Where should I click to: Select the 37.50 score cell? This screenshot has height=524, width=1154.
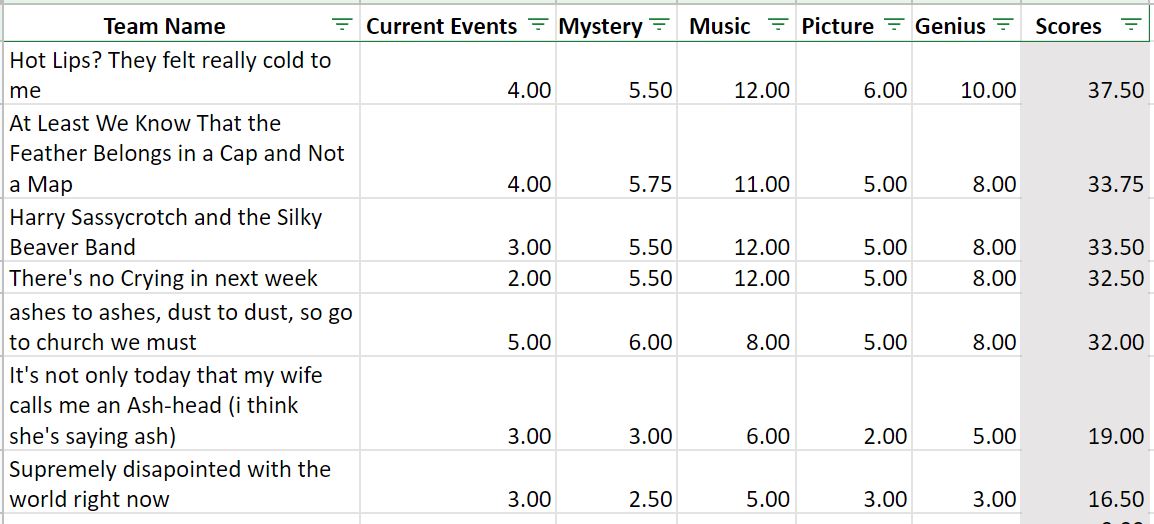pos(1084,74)
